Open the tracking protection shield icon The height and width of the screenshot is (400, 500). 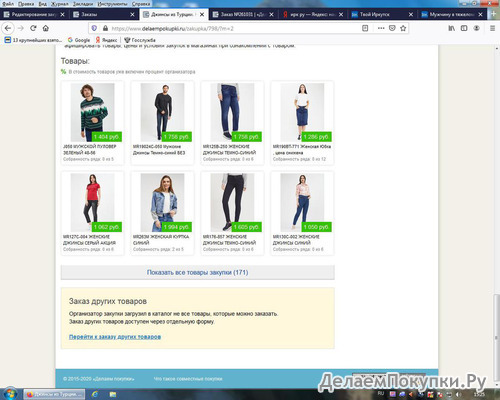coord(94,28)
